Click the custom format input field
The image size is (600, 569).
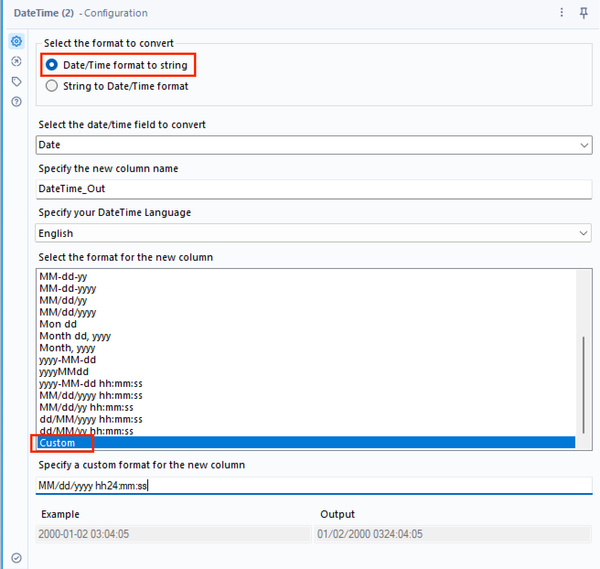pyautogui.click(x=314, y=486)
